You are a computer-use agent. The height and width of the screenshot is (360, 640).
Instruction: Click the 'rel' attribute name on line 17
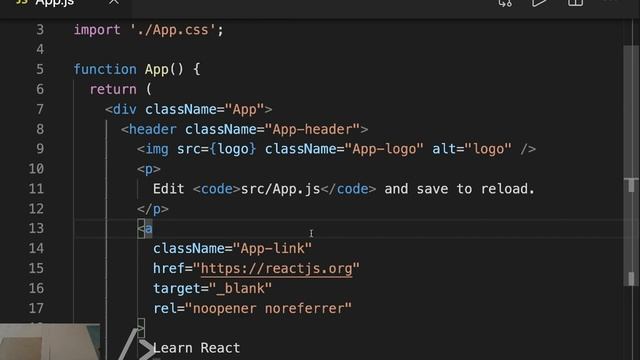pyautogui.click(x=164, y=309)
